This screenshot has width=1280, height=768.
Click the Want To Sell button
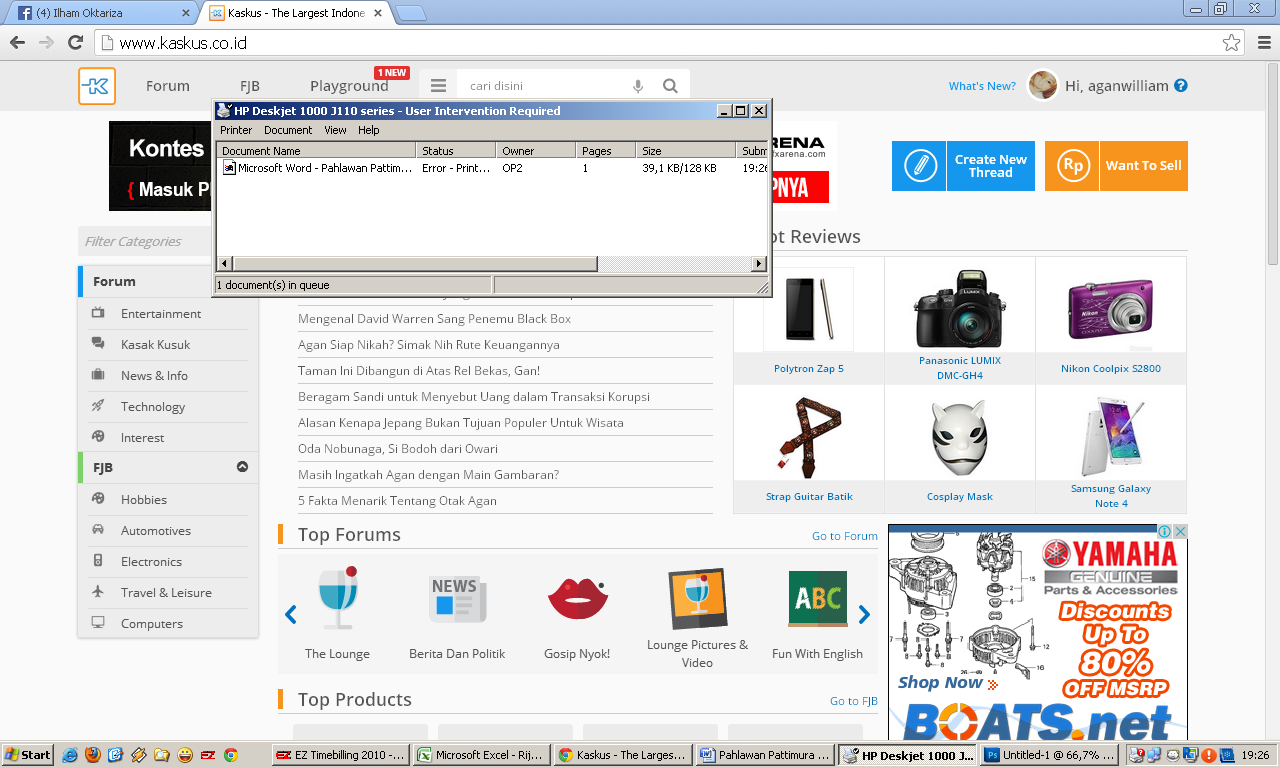(1116, 166)
